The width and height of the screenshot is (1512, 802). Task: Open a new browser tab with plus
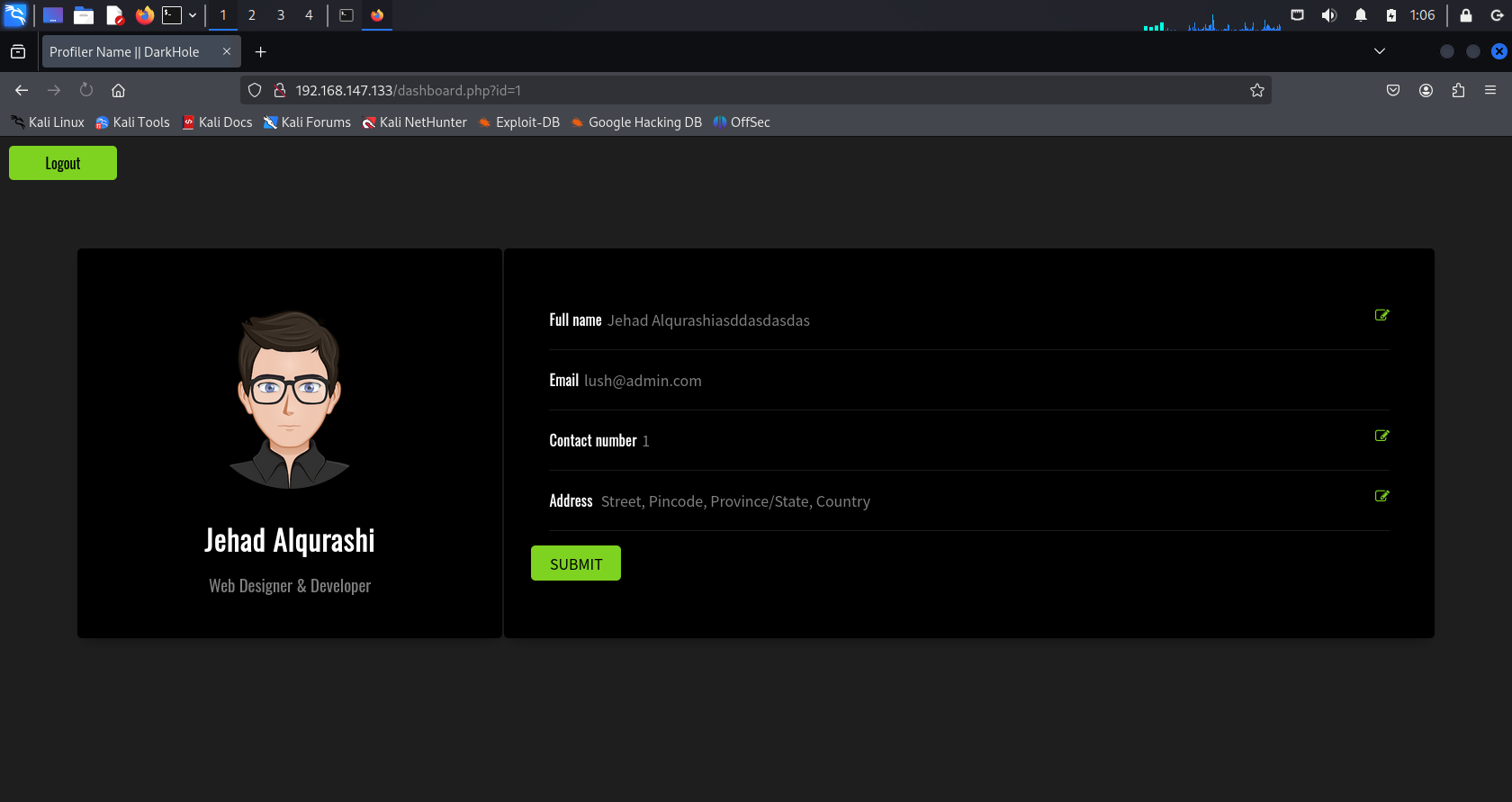coord(261,52)
